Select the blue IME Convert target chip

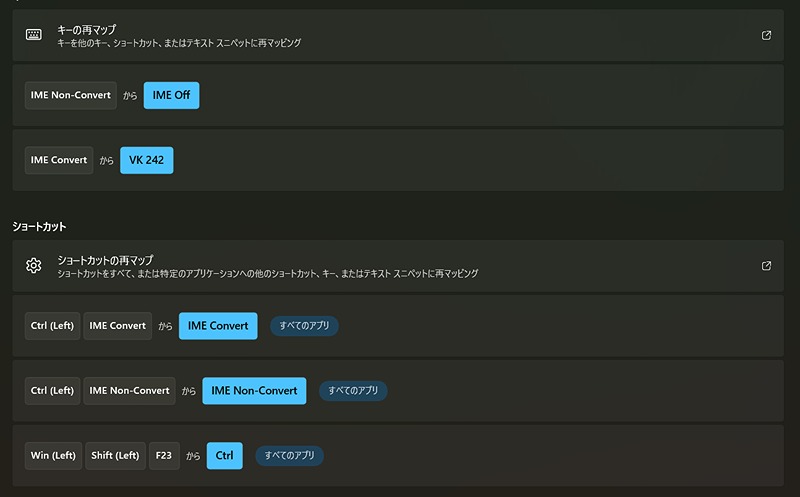pyautogui.click(x=218, y=326)
